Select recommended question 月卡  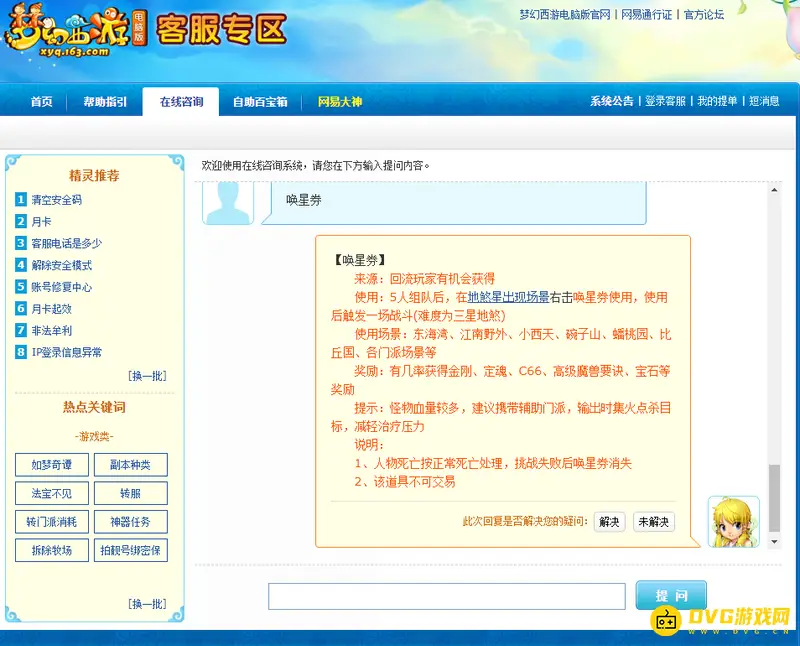[41, 221]
